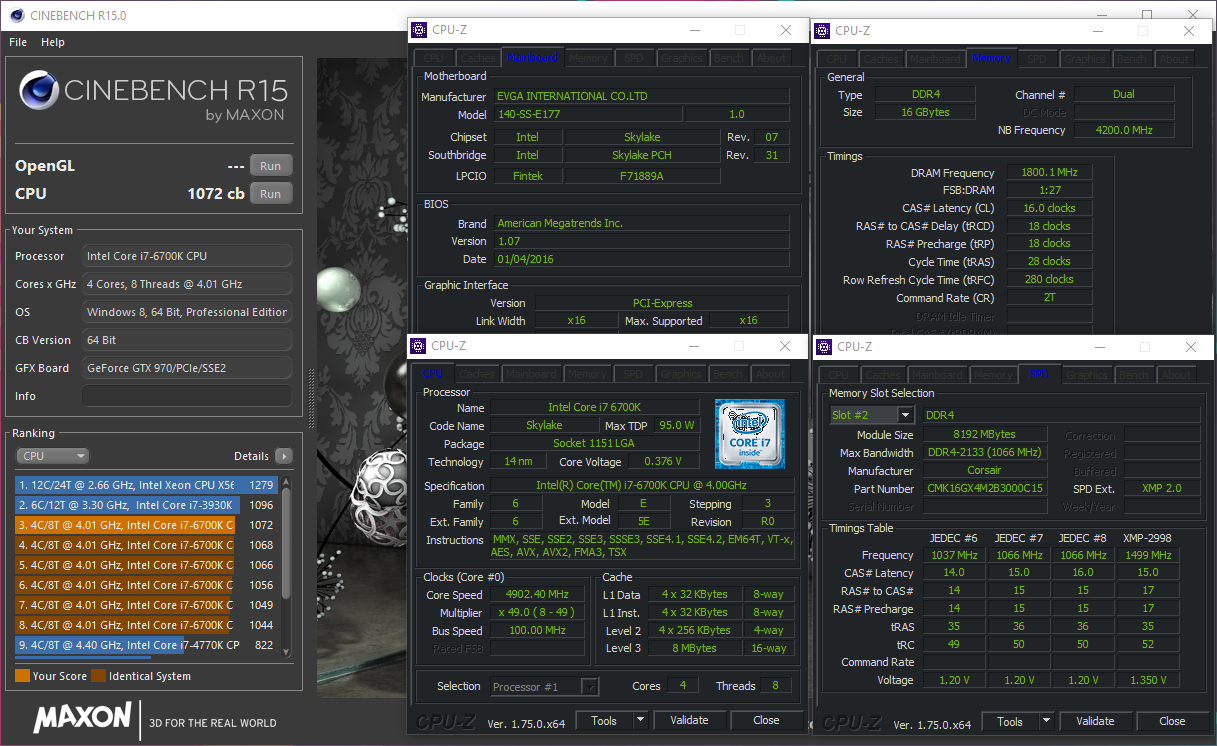Click Close button in the CPU tab window
This screenshot has width=1217, height=746.
pyautogui.click(x=766, y=720)
